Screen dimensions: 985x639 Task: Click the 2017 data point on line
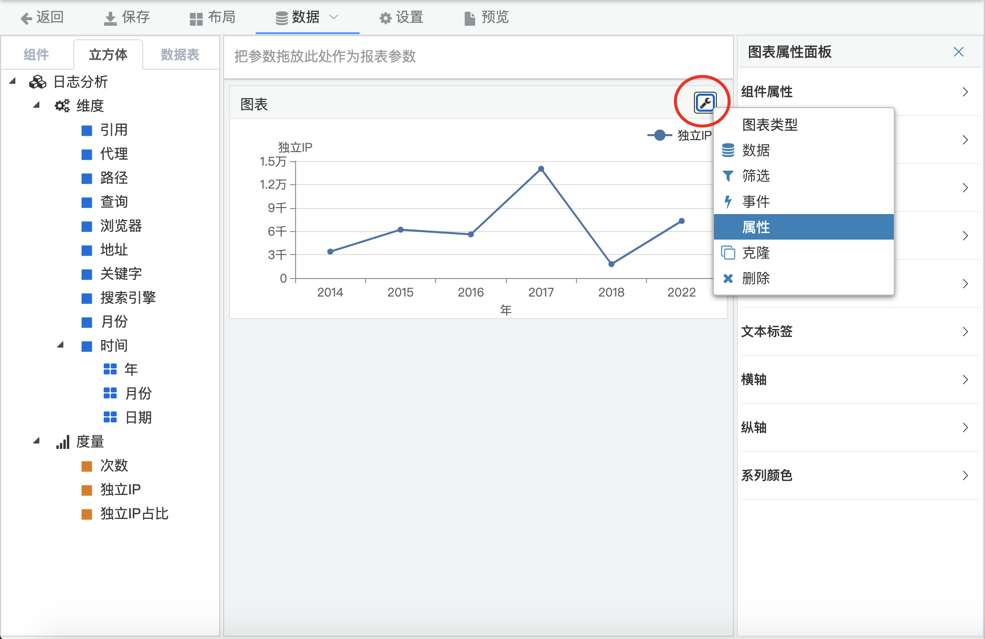point(541,169)
